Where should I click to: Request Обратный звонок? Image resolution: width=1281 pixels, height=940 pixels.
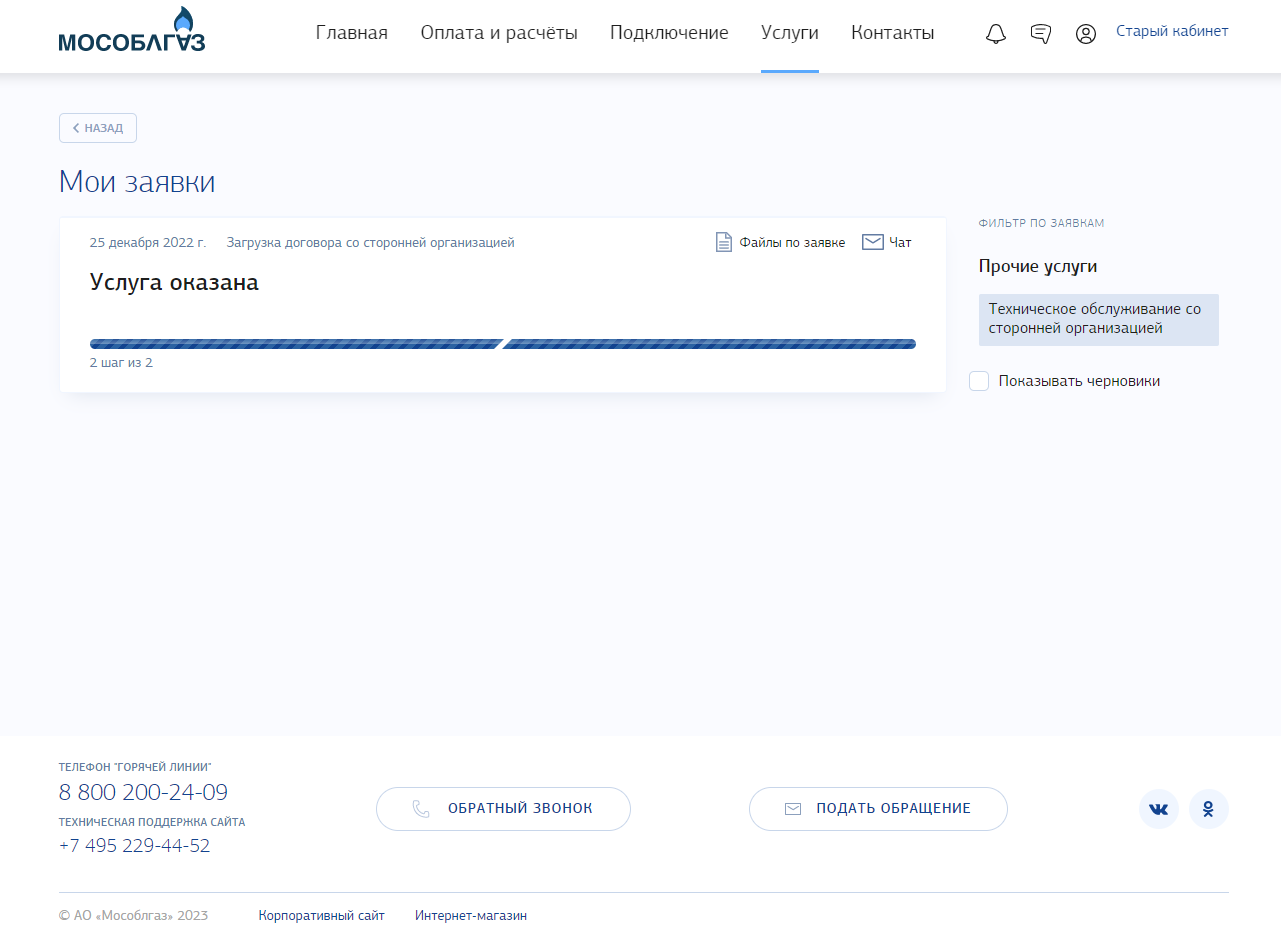[503, 809]
